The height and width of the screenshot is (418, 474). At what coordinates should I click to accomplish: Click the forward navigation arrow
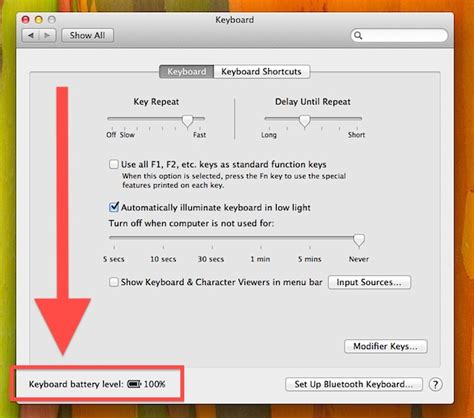click(47, 35)
